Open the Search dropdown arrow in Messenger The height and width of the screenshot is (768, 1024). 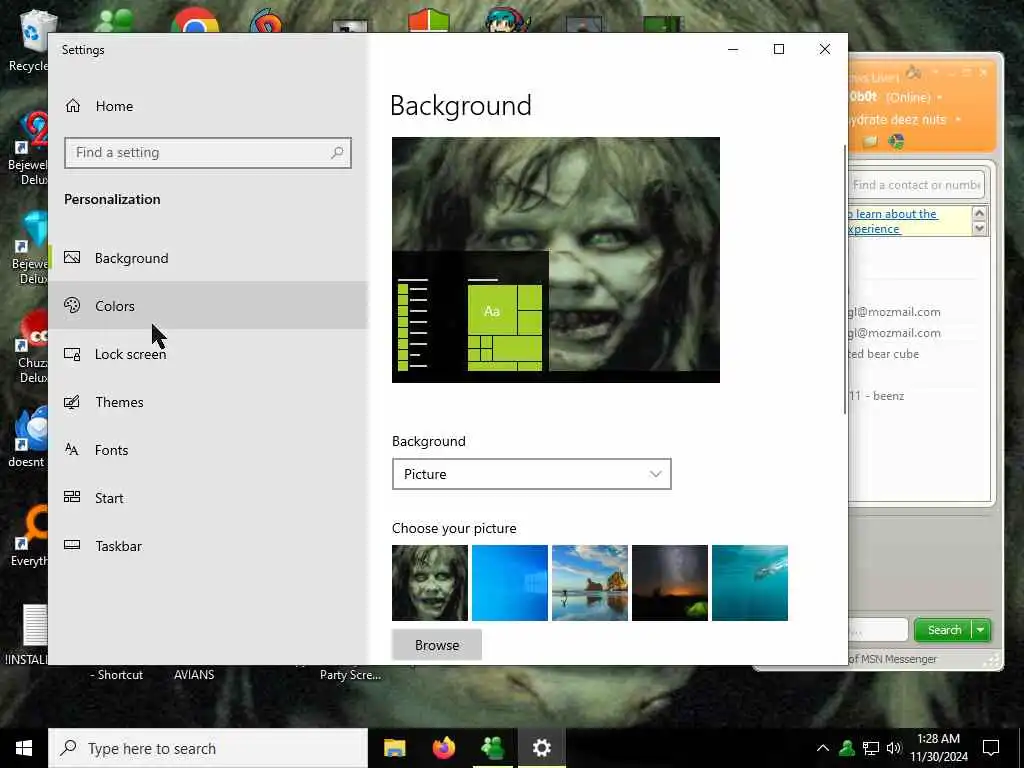(981, 630)
